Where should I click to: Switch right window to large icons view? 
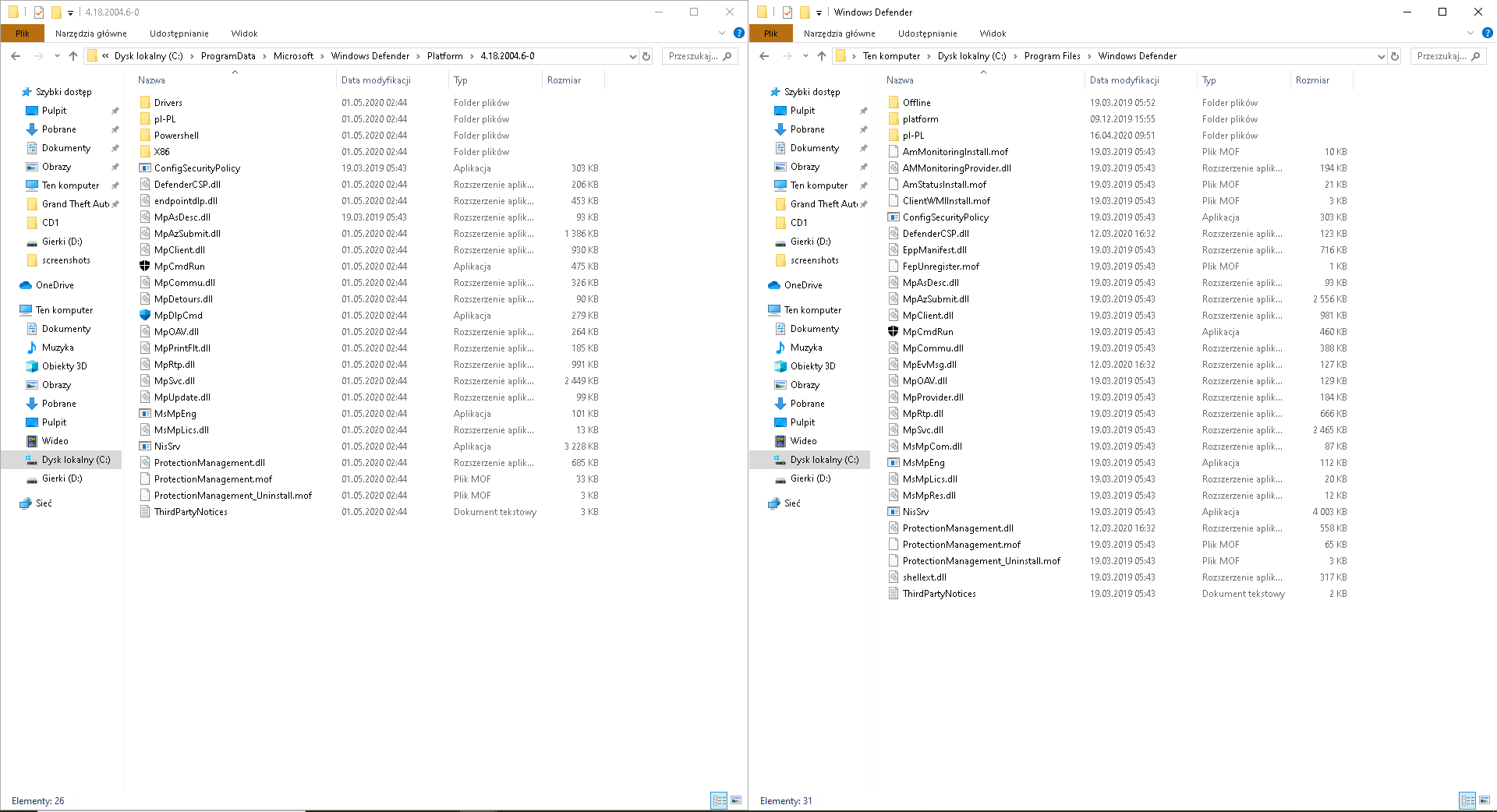tap(1485, 800)
